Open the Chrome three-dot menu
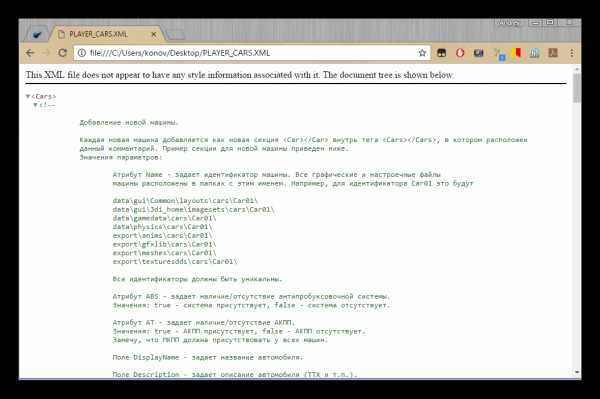 click(x=572, y=53)
